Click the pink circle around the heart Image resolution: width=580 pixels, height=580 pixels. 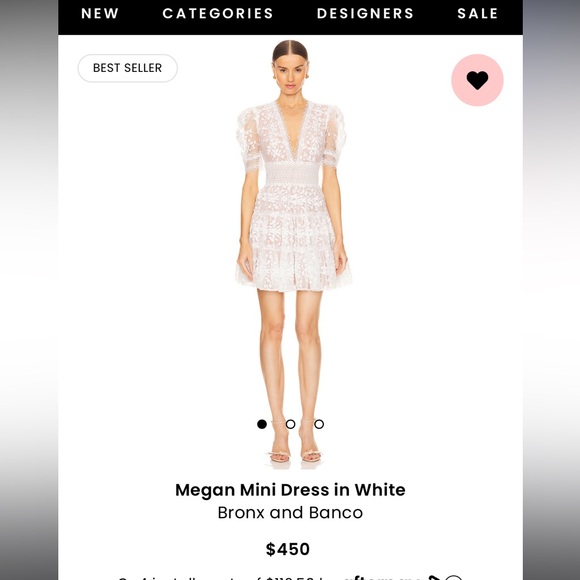click(477, 80)
